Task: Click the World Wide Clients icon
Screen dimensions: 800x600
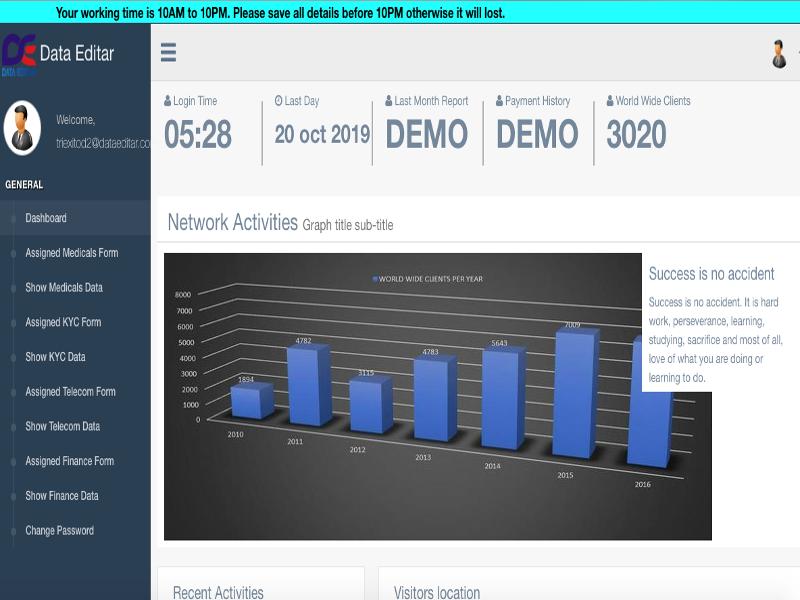Action: (x=609, y=101)
